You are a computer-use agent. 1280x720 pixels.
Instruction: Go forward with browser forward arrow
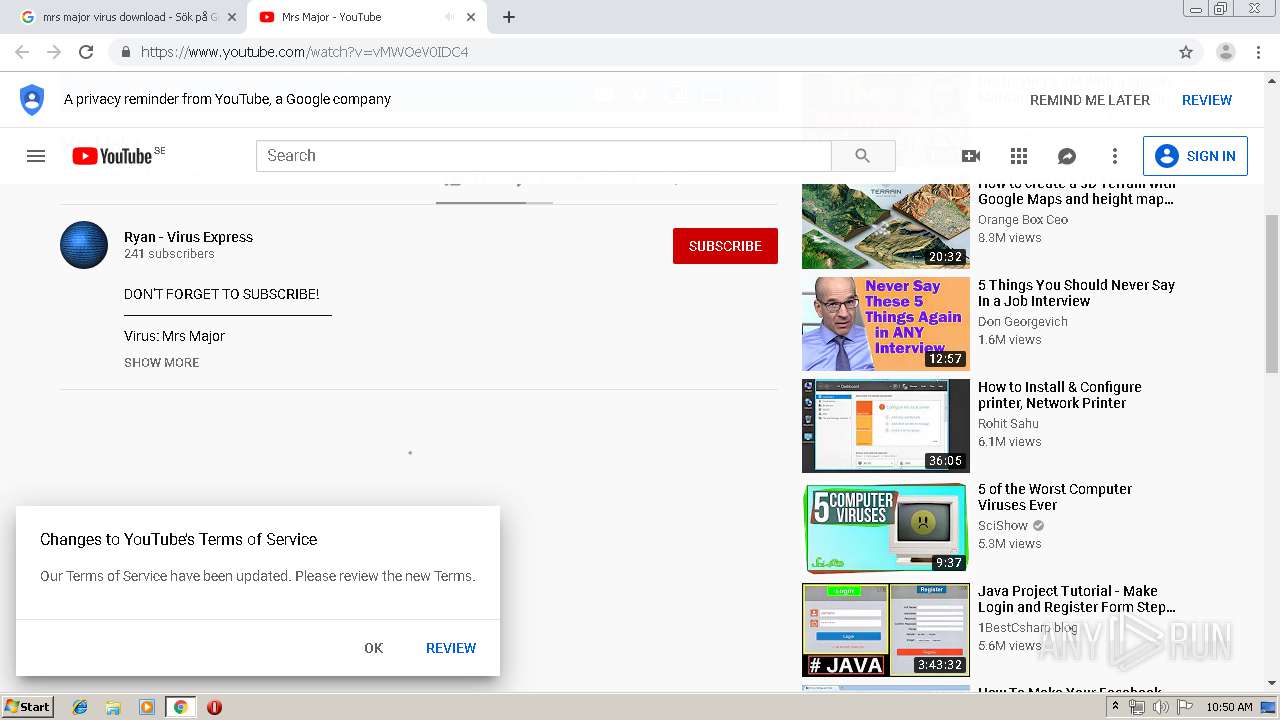coord(54,52)
